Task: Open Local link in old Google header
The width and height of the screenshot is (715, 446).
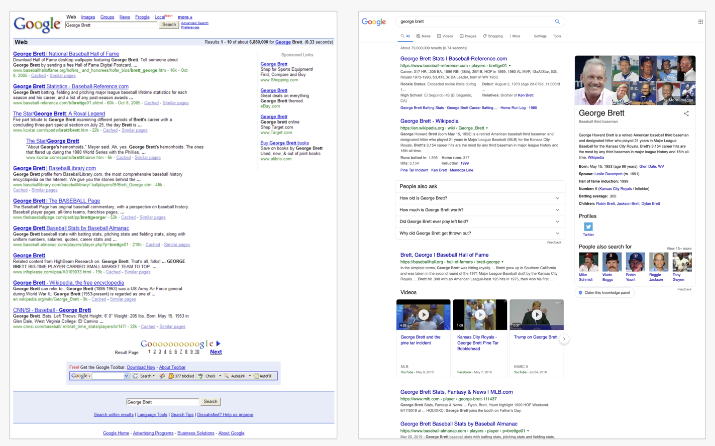Action: point(159,17)
